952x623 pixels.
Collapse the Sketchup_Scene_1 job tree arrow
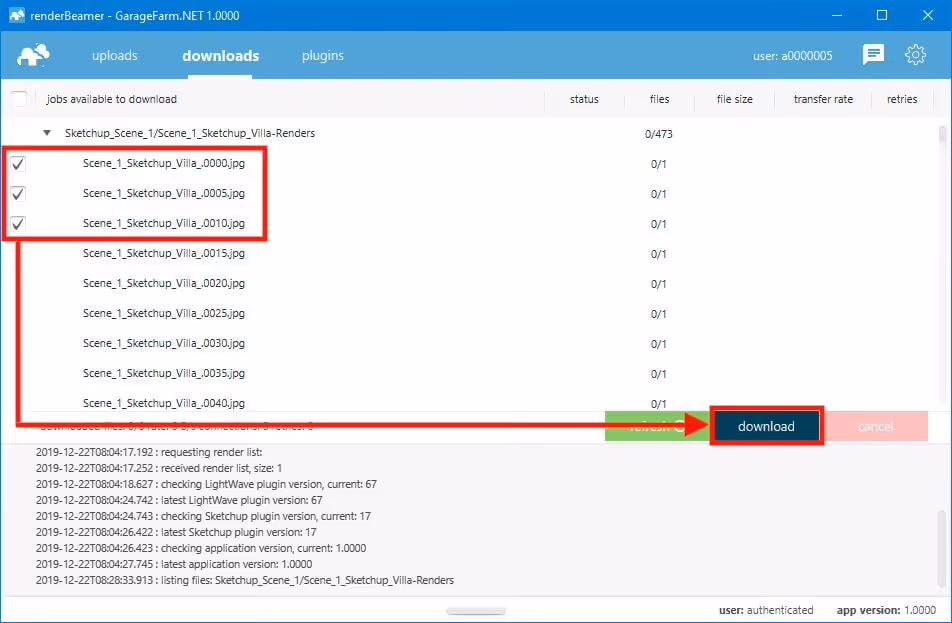(47, 132)
